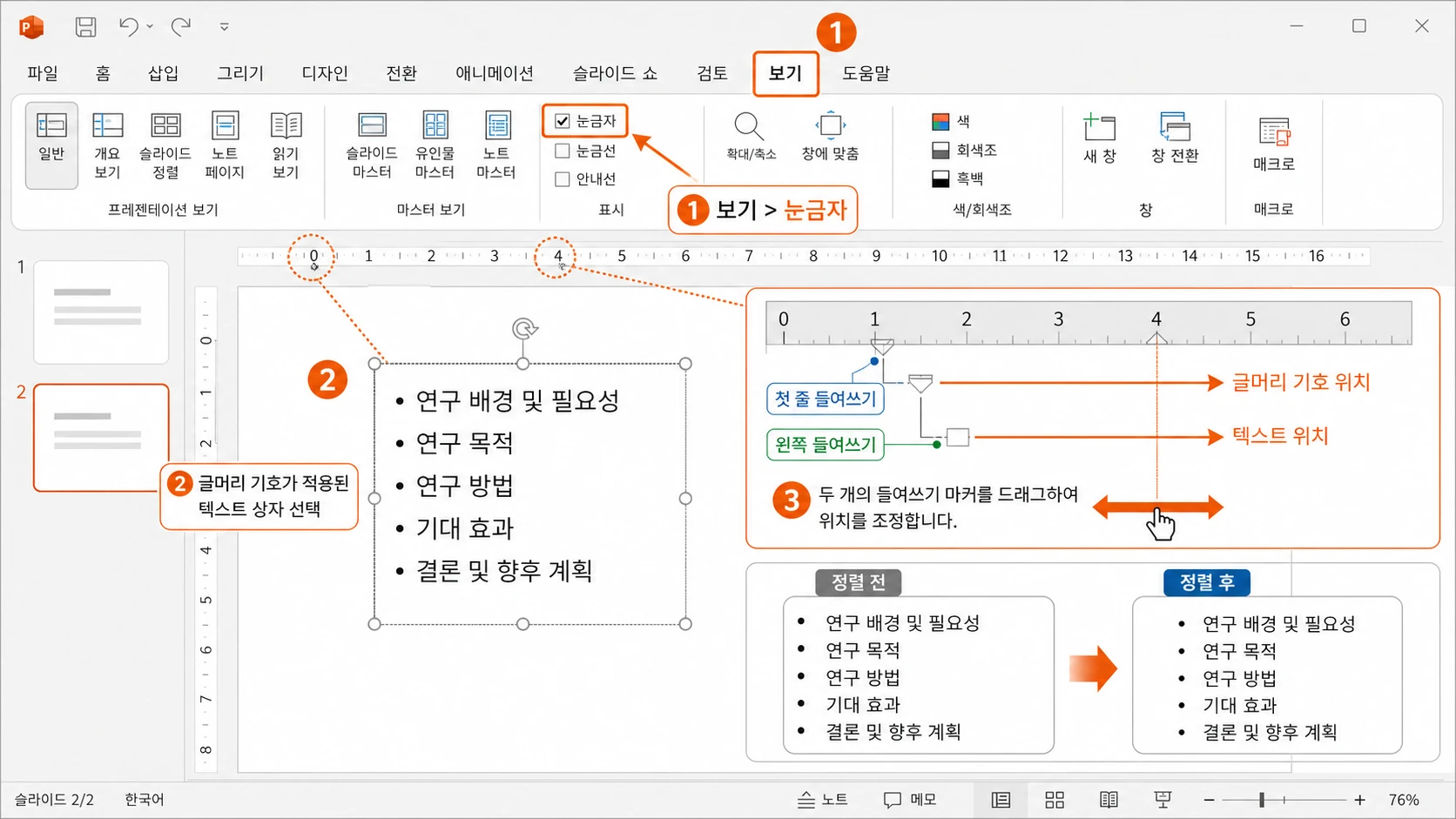
Task: Expand the Undo history dropdown arrow
Action: click(x=150, y=27)
